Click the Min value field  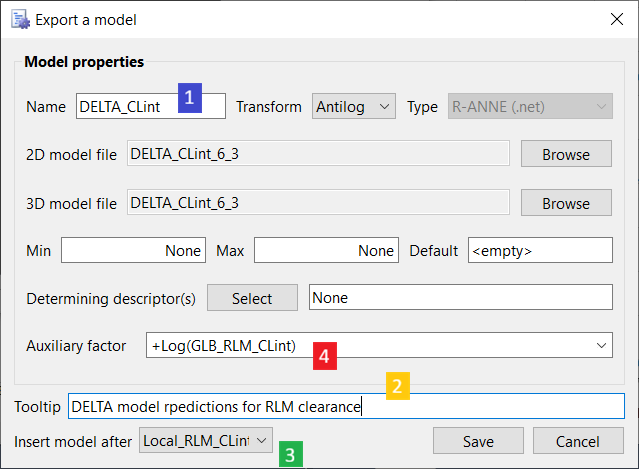(133, 250)
